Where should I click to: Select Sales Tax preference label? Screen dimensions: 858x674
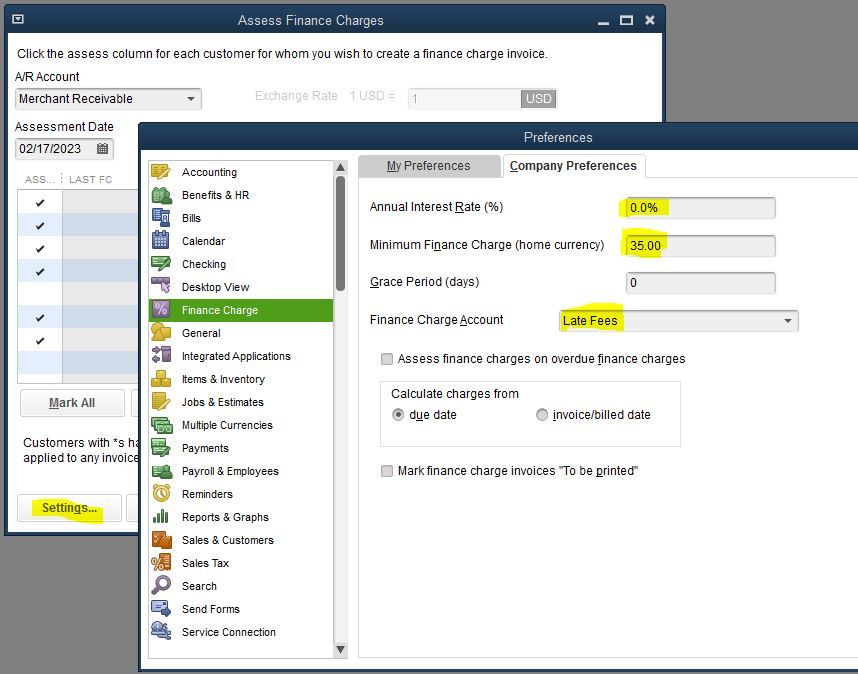(x=205, y=563)
